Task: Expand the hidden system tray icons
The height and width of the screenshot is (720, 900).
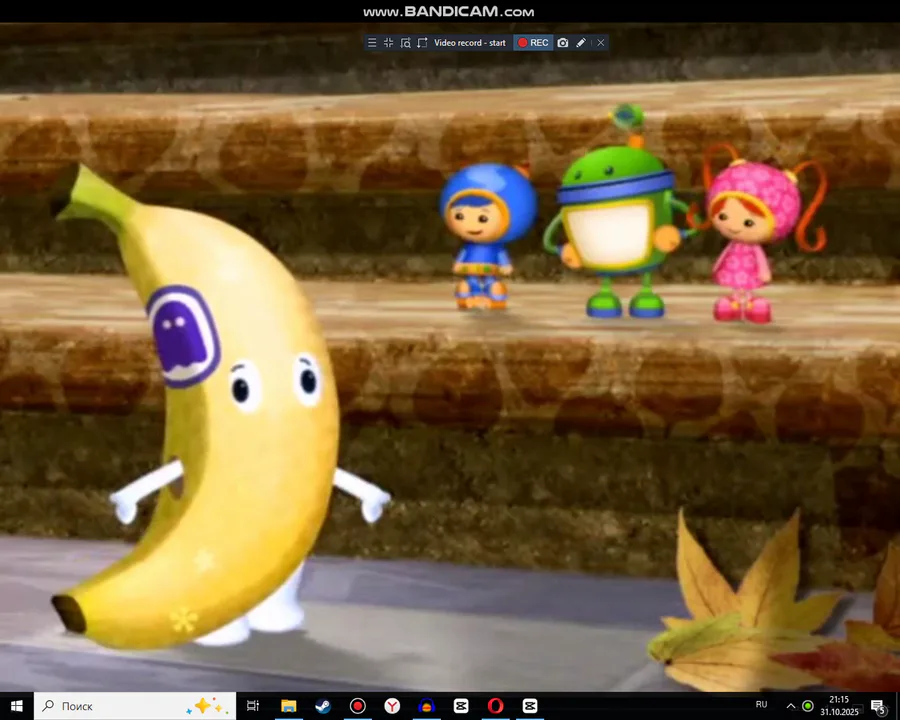Action: pyautogui.click(x=790, y=706)
